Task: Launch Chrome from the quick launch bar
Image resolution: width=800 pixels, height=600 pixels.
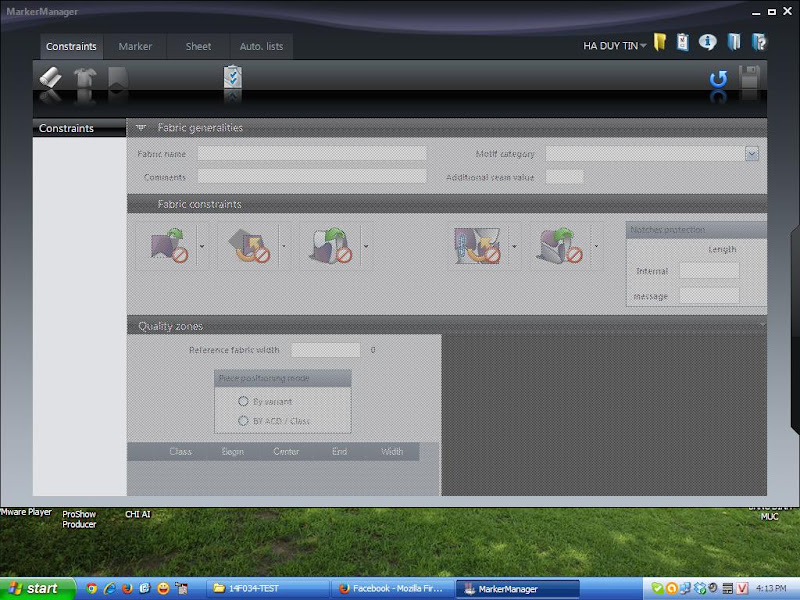Action: pyautogui.click(x=92, y=589)
